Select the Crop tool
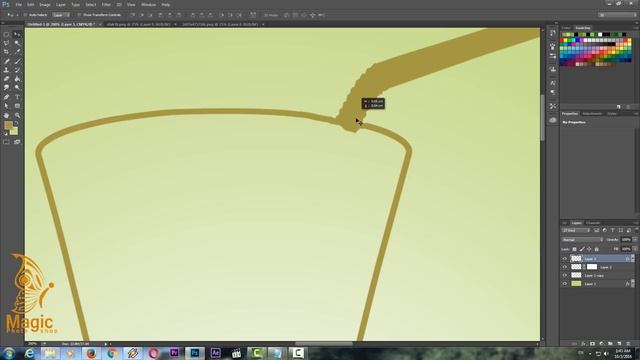The height and width of the screenshot is (360, 640). click(x=6, y=52)
